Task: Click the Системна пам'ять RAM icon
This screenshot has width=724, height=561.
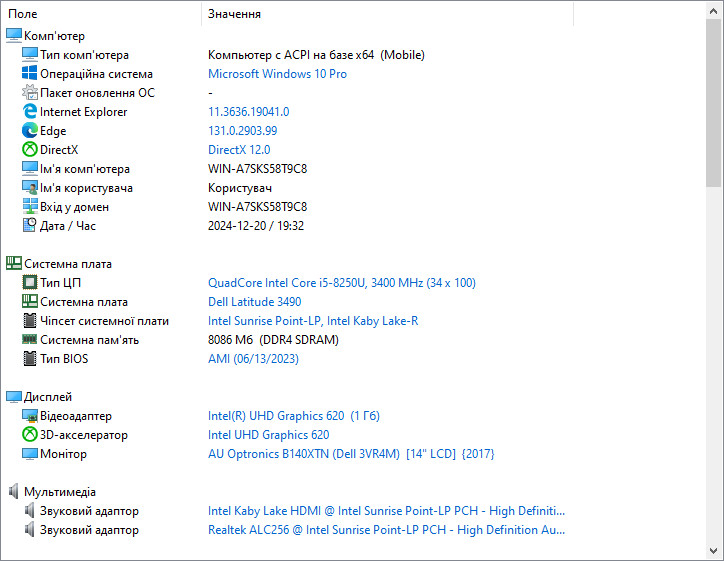Action: point(30,339)
